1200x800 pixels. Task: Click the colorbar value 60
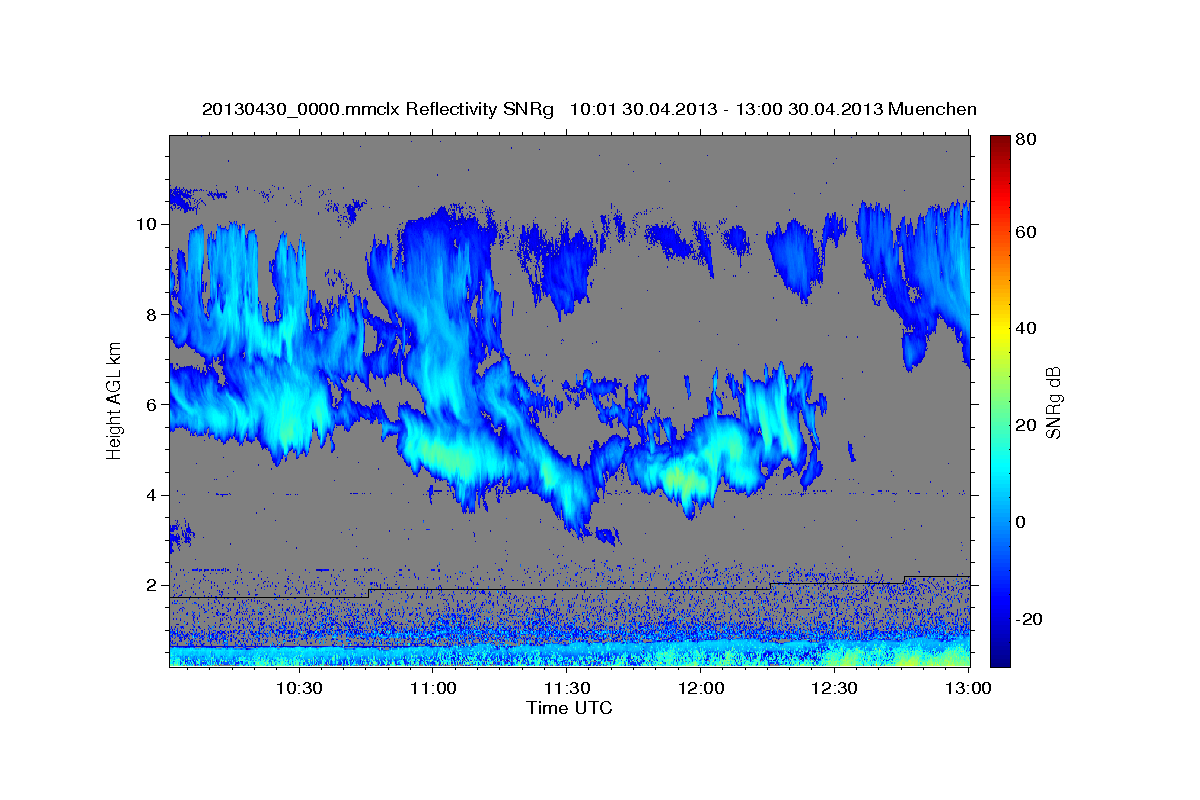(1026, 232)
